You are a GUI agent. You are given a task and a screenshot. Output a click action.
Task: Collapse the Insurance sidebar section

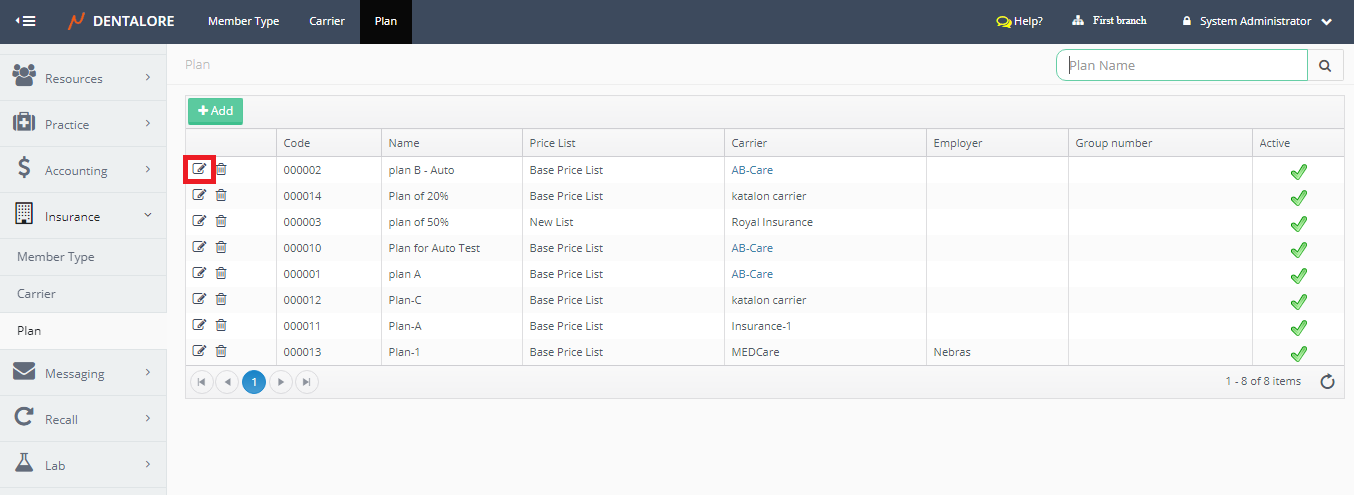click(83, 216)
